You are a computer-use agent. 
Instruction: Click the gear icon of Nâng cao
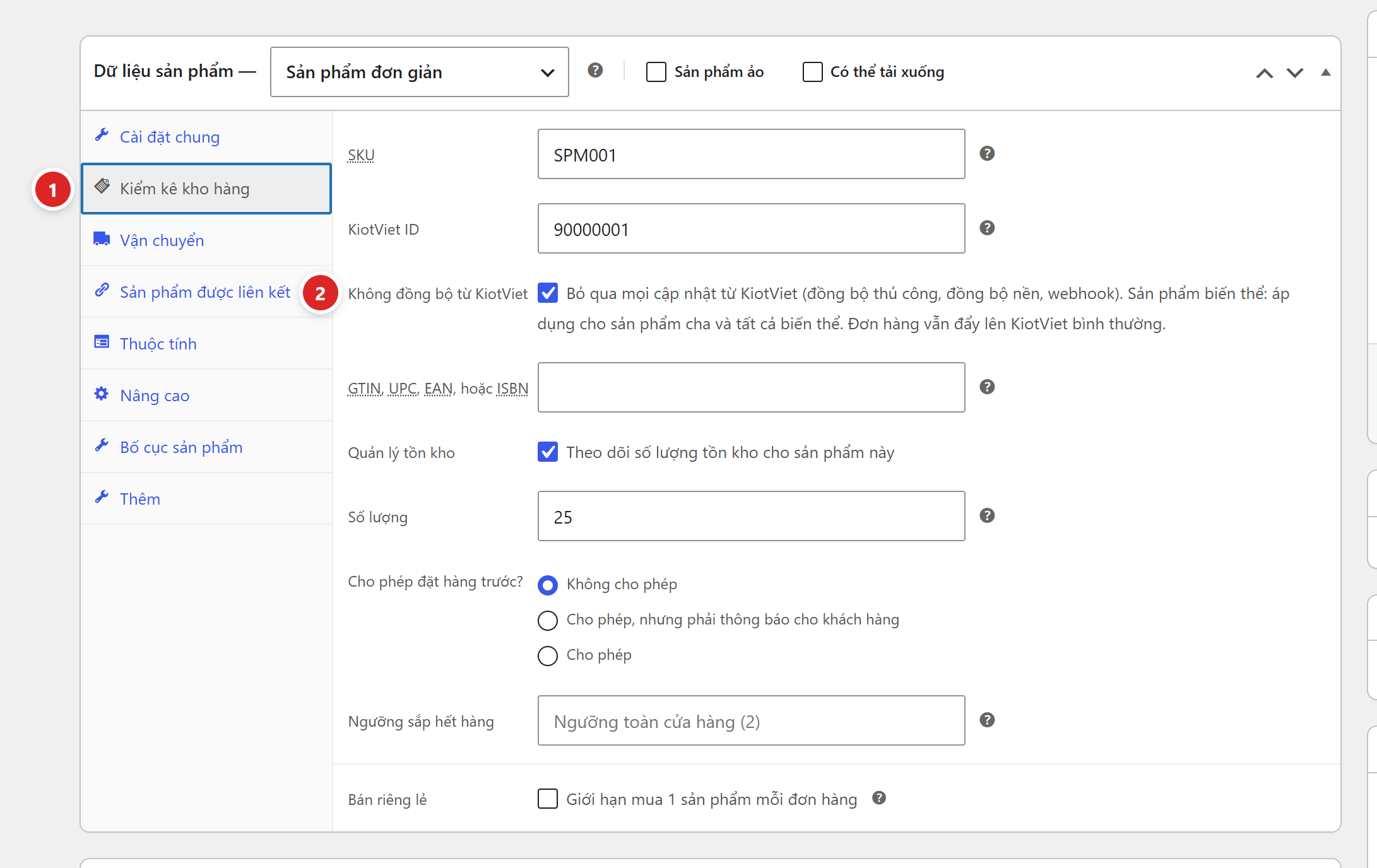coord(102,394)
